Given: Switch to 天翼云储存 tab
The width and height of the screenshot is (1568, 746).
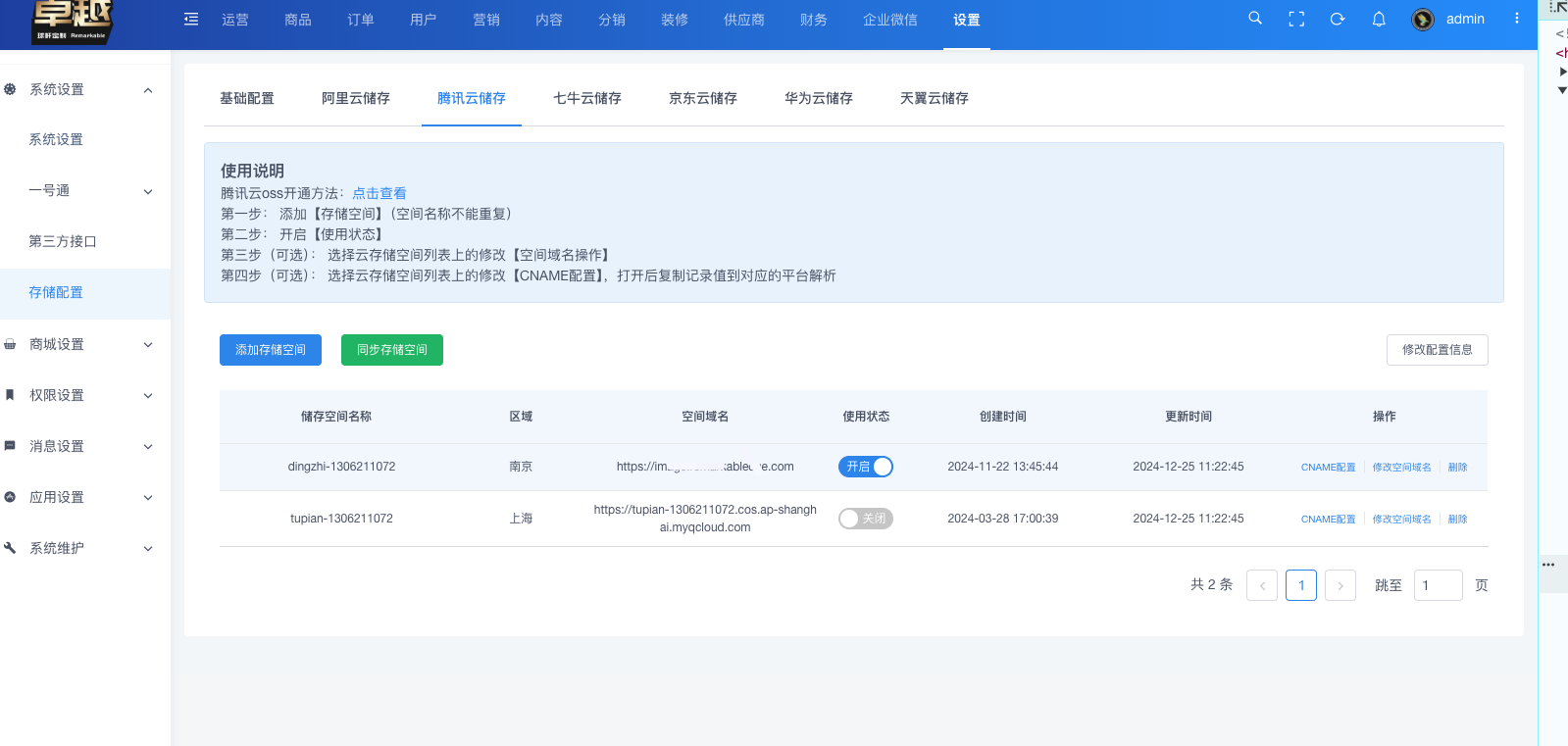Looking at the screenshot, I should click(935, 98).
